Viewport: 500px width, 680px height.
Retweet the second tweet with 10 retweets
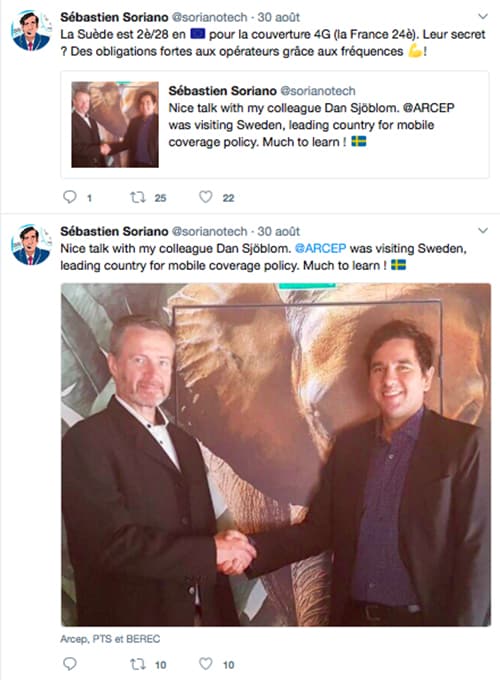(138, 664)
